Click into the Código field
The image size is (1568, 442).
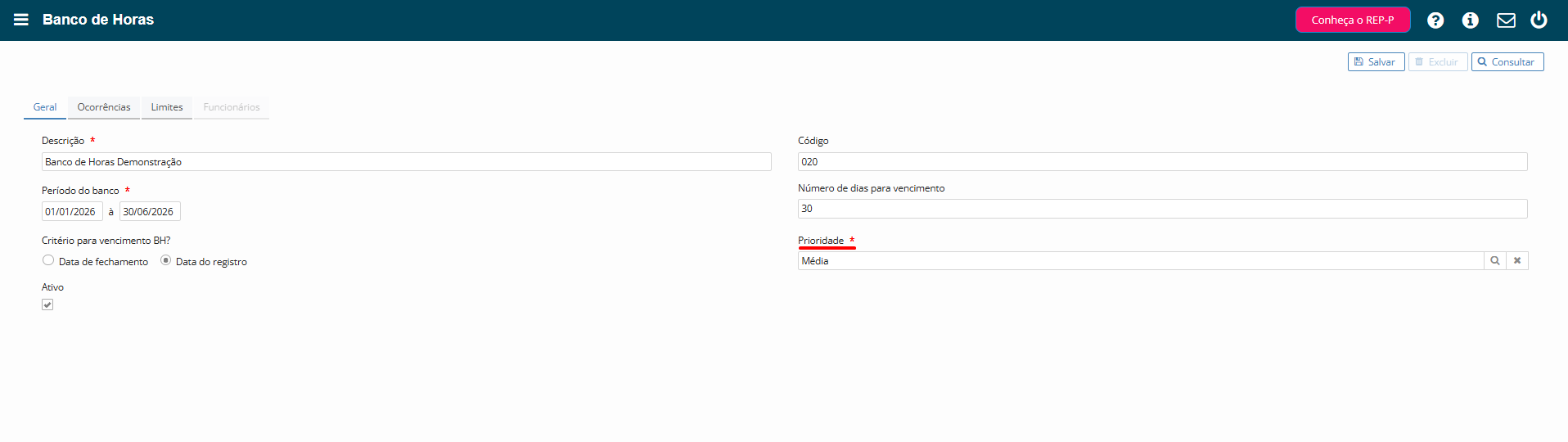1162,162
